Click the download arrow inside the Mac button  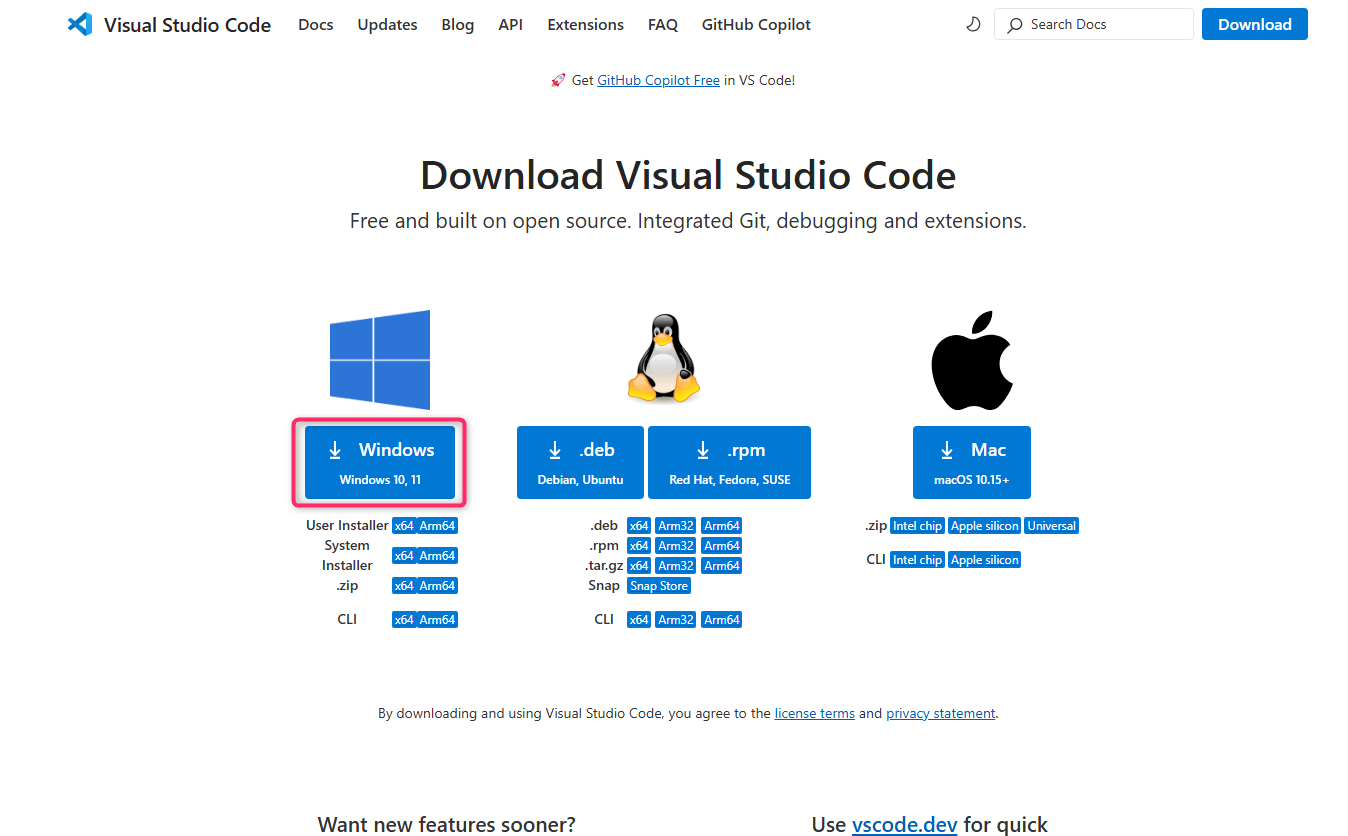(x=946, y=449)
